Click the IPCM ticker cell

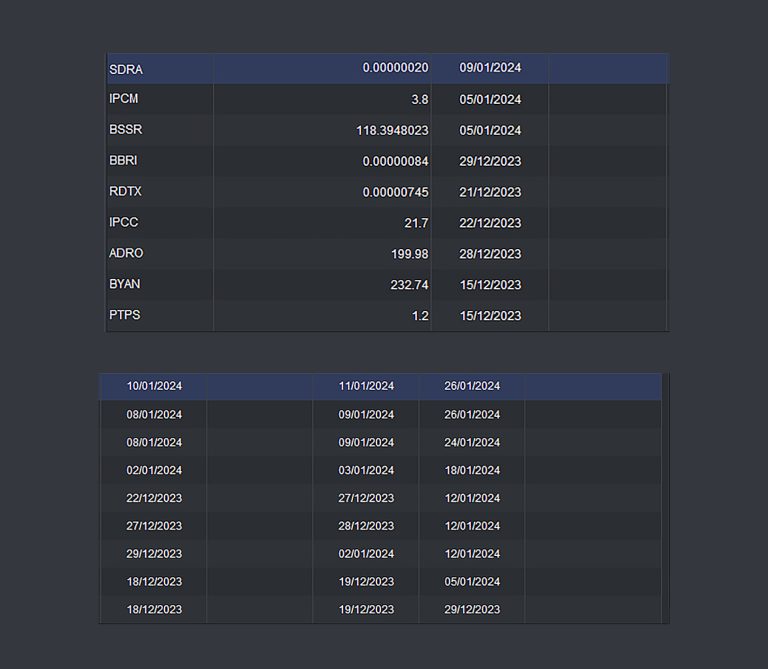(124, 99)
